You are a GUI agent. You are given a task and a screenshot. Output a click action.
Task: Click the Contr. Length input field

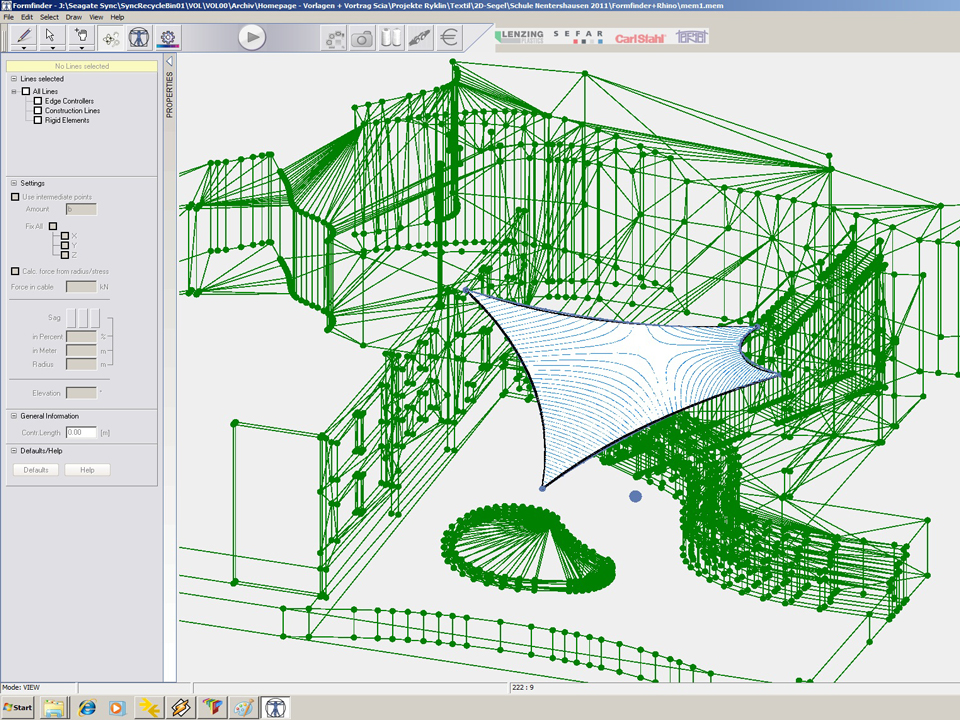[80, 432]
